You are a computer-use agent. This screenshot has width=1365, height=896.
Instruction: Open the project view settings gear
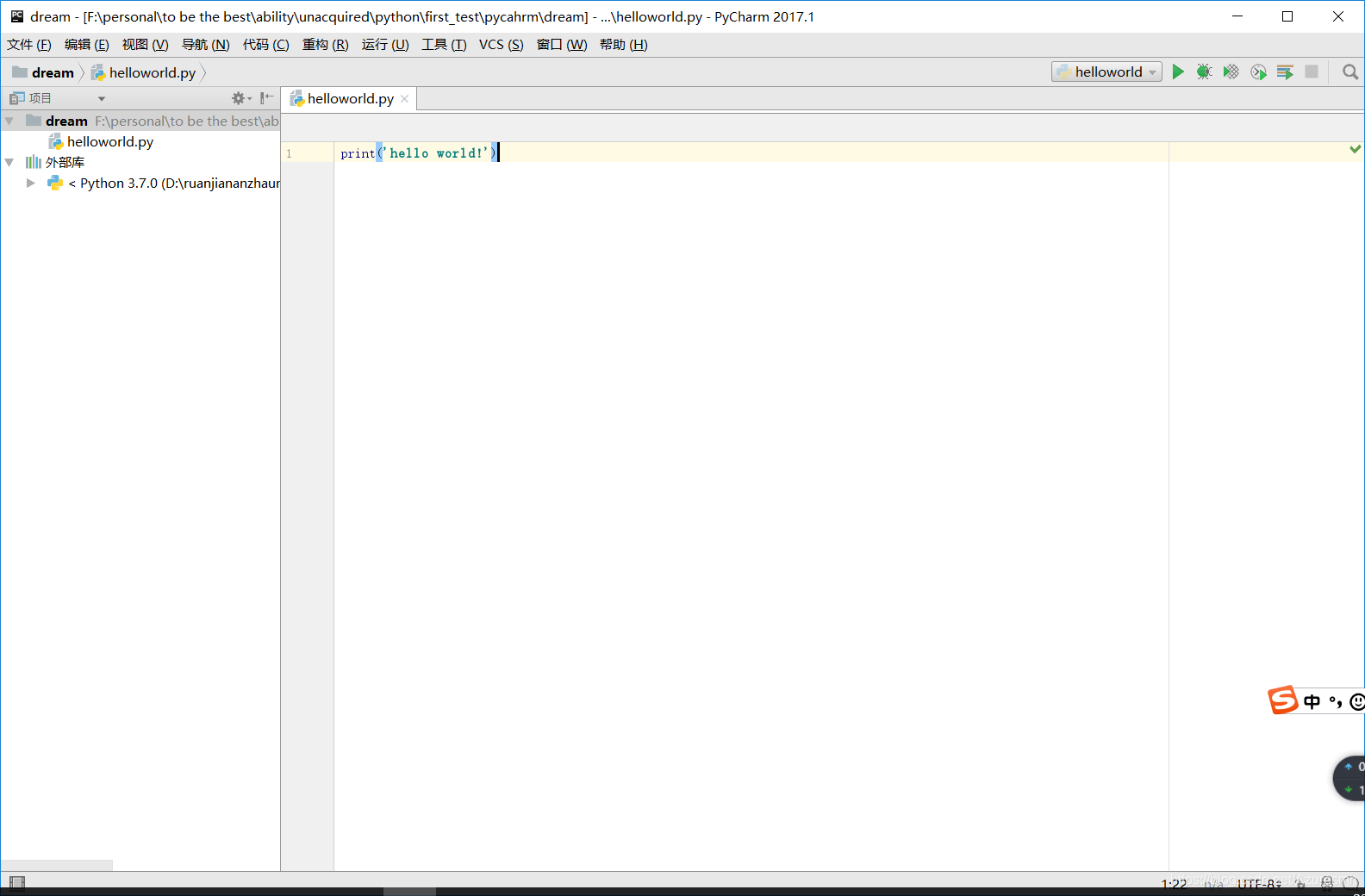tap(240, 98)
